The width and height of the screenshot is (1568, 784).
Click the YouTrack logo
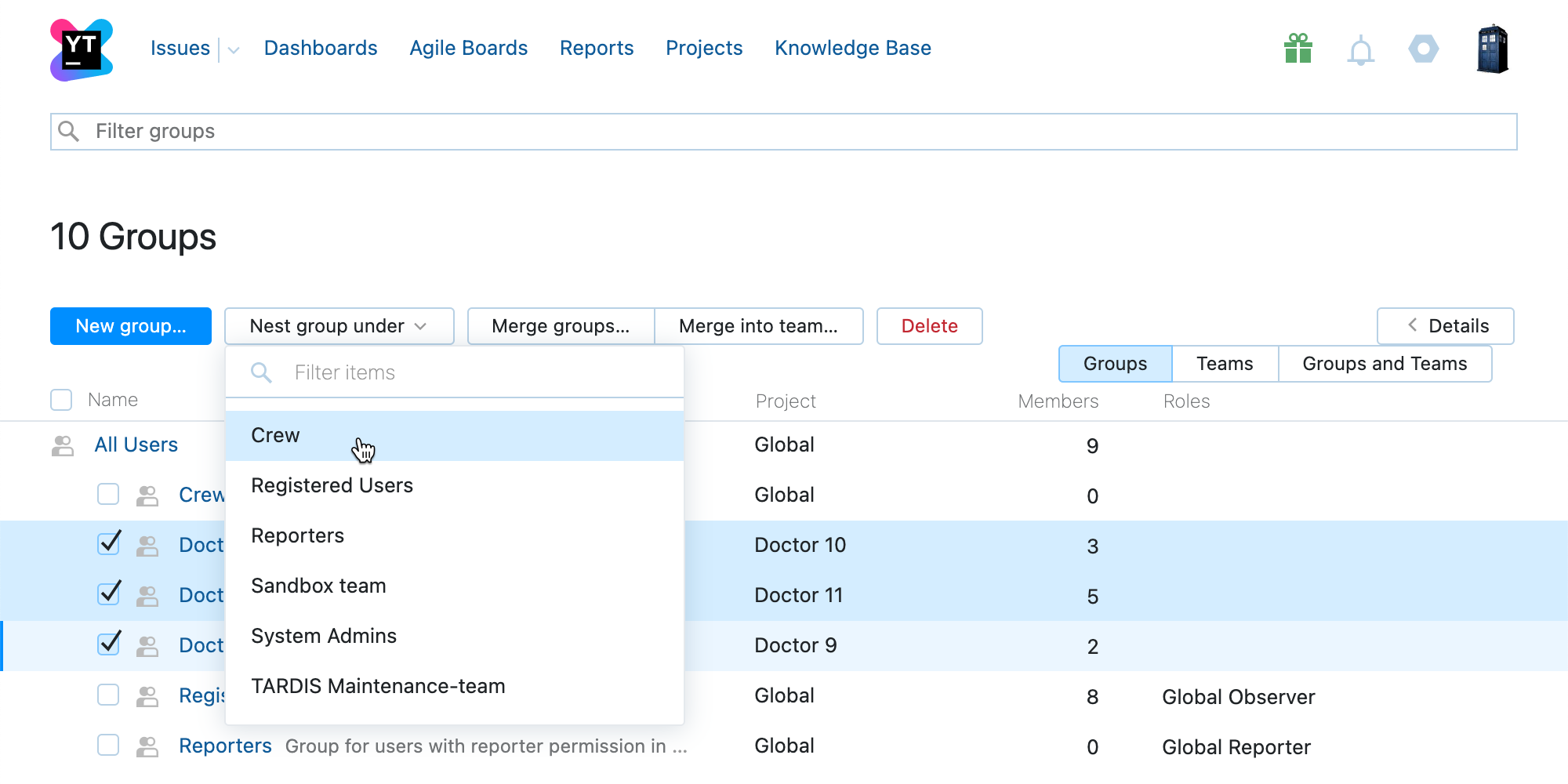[79, 49]
